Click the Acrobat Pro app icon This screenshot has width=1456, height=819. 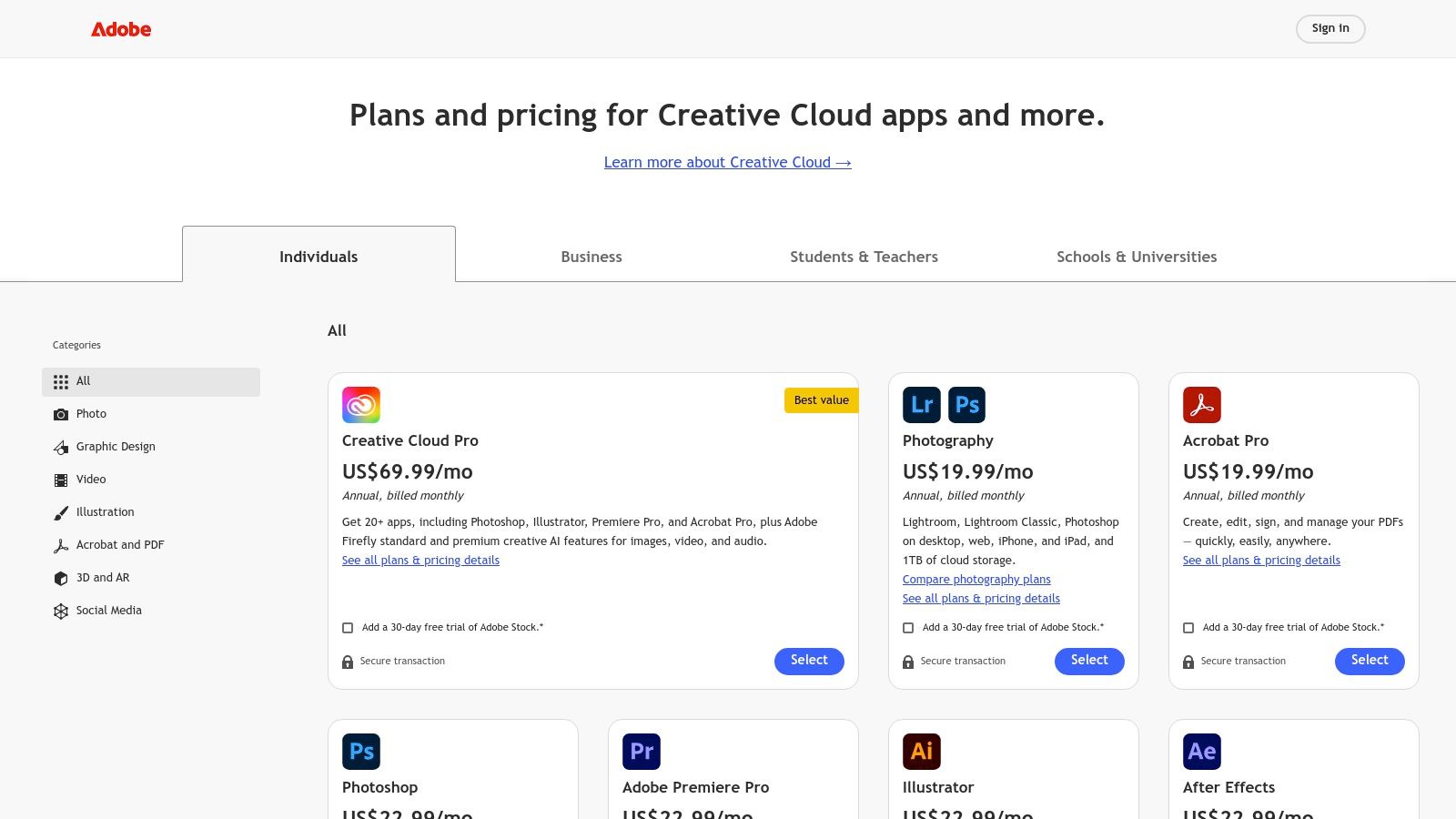point(1202,405)
